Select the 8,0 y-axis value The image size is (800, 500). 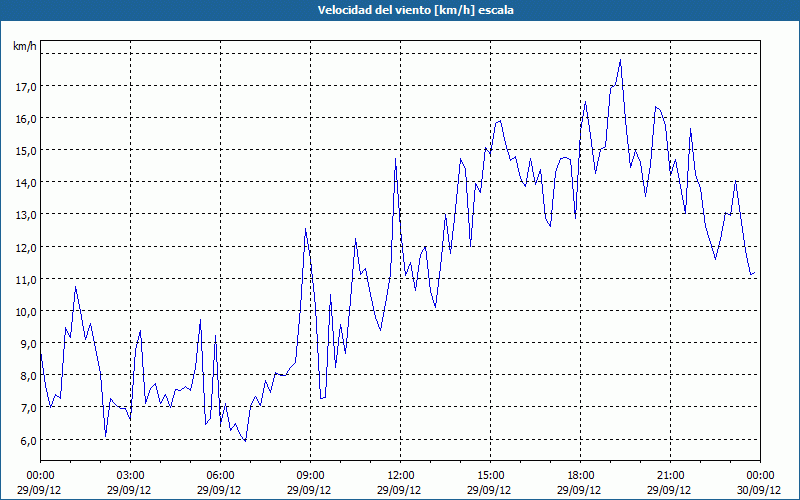[x=28, y=377]
